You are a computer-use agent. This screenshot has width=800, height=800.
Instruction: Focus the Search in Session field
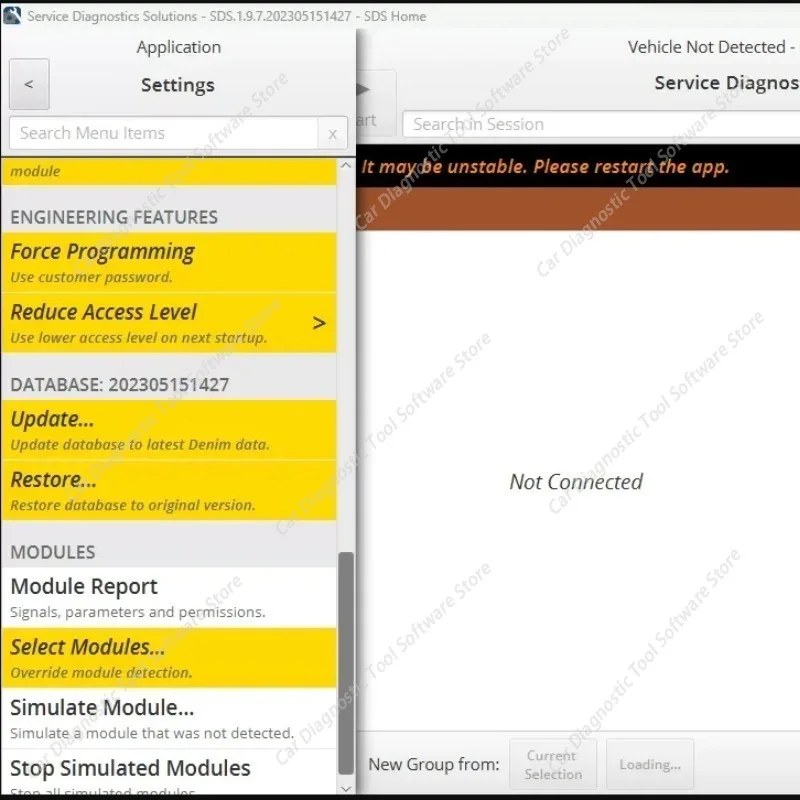(601, 124)
